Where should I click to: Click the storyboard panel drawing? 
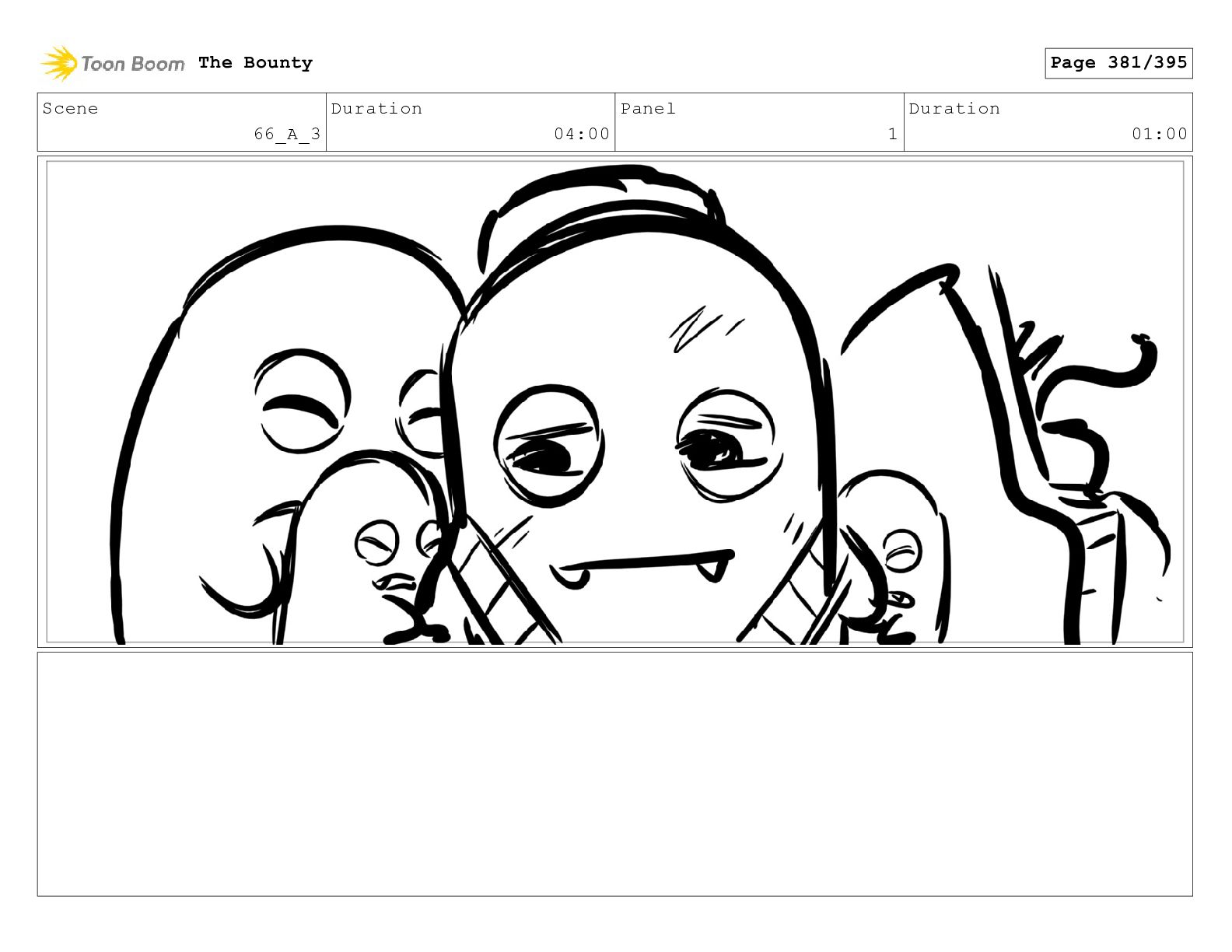(615, 402)
